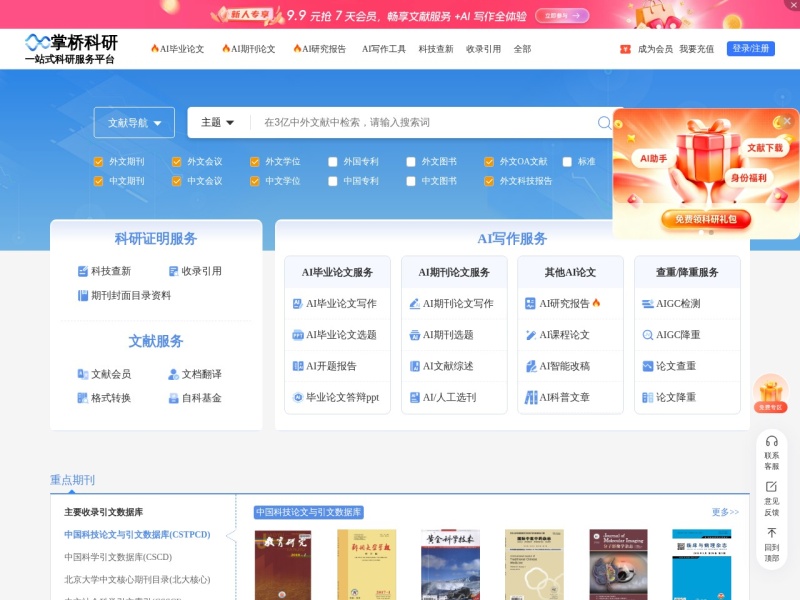
Task: Click the 更多>> link
Action: (725, 512)
